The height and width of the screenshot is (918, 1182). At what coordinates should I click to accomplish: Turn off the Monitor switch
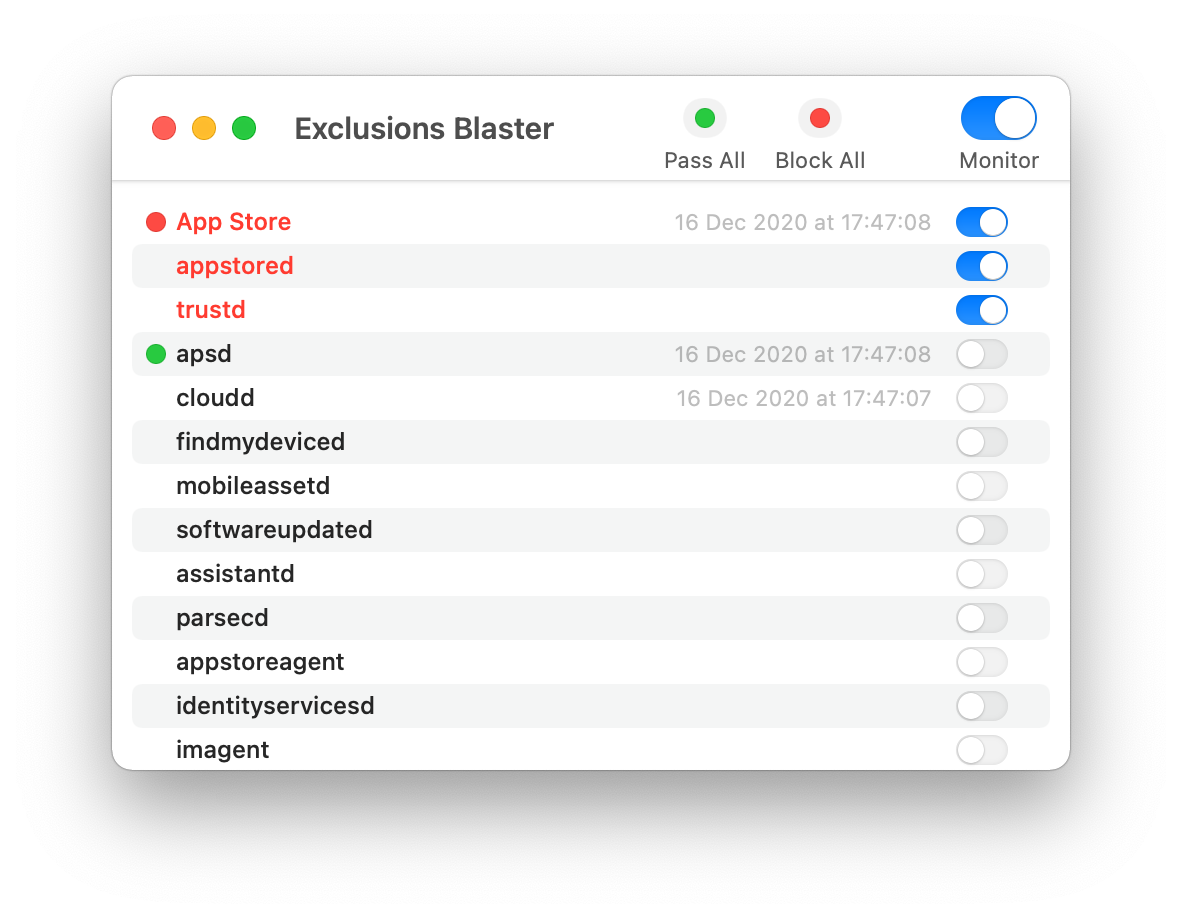[x=998, y=118]
